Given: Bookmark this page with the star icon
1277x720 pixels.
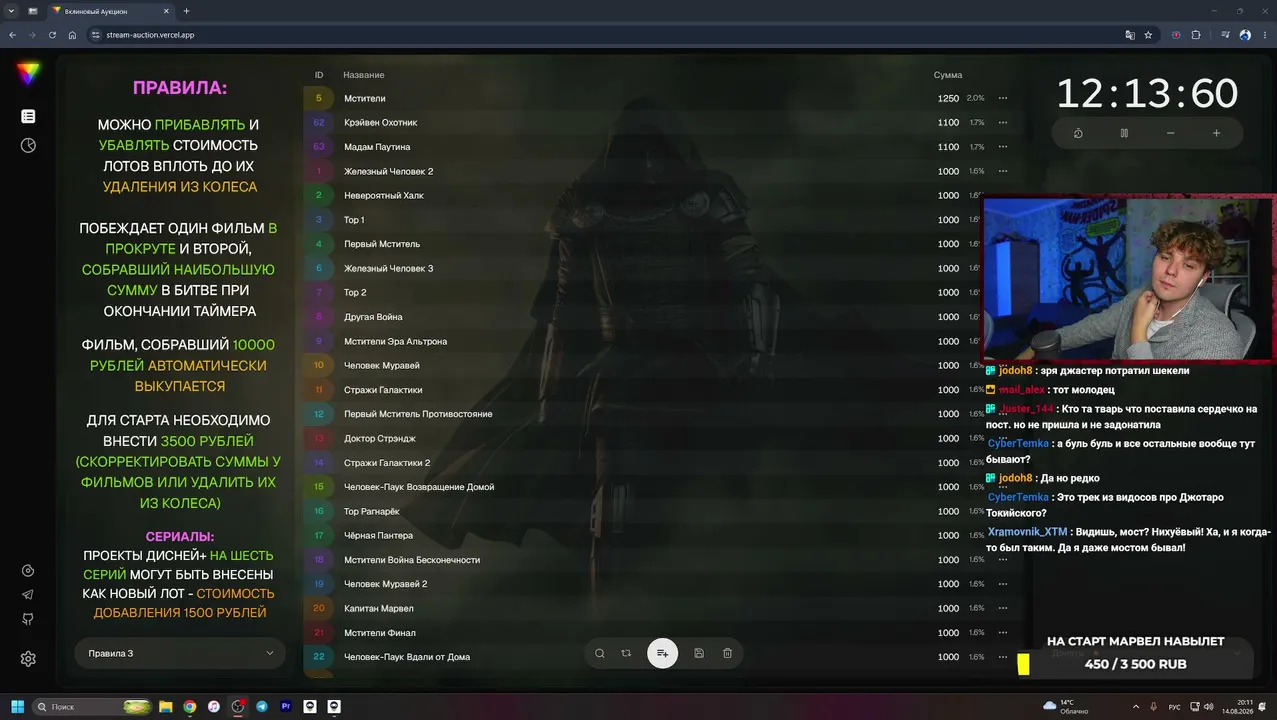Looking at the screenshot, I should click(1148, 35).
